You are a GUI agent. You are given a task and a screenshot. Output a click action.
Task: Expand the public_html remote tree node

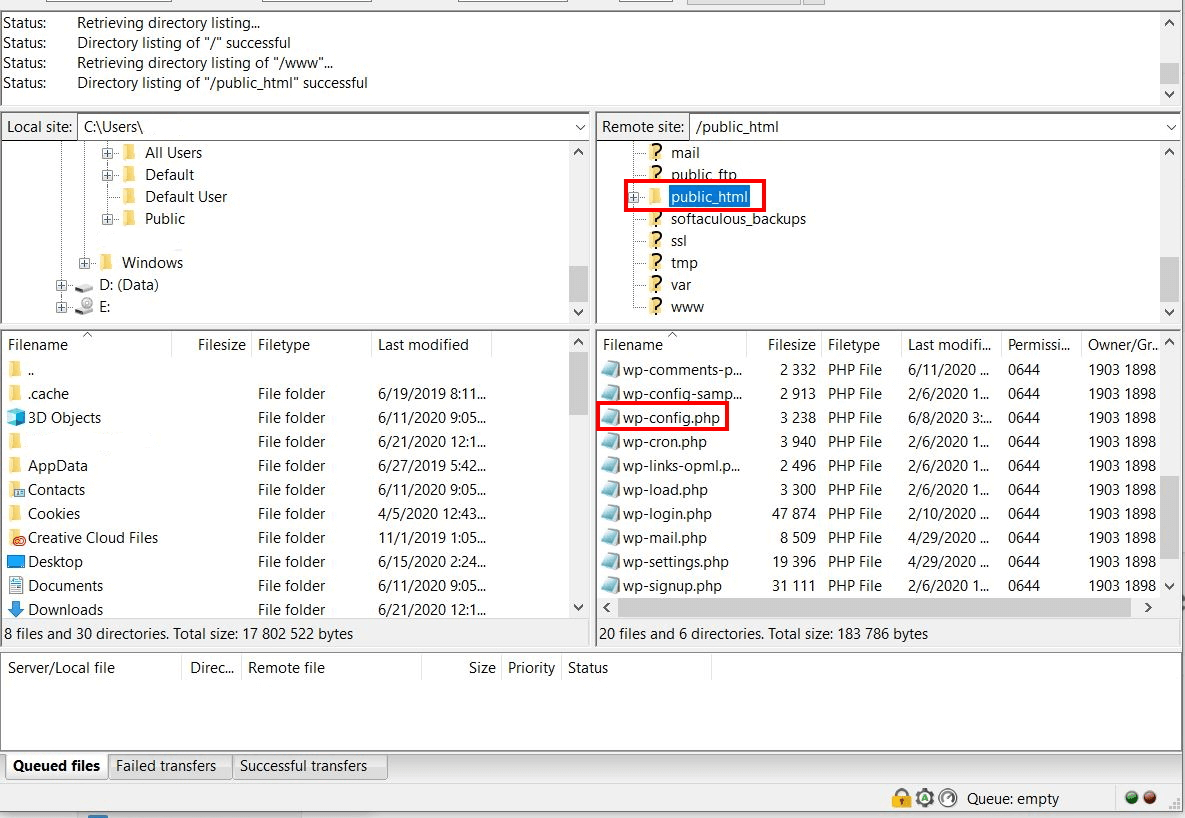click(634, 197)
